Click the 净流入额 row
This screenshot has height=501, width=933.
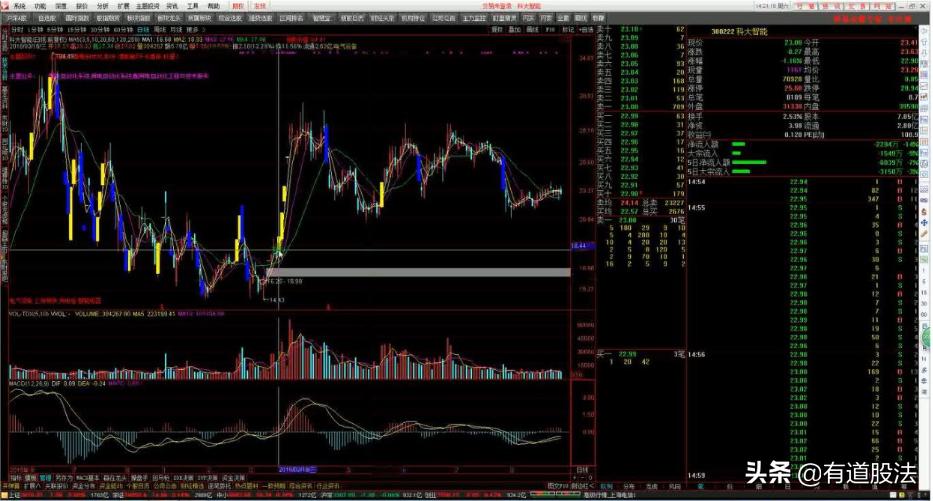[803, 145]
